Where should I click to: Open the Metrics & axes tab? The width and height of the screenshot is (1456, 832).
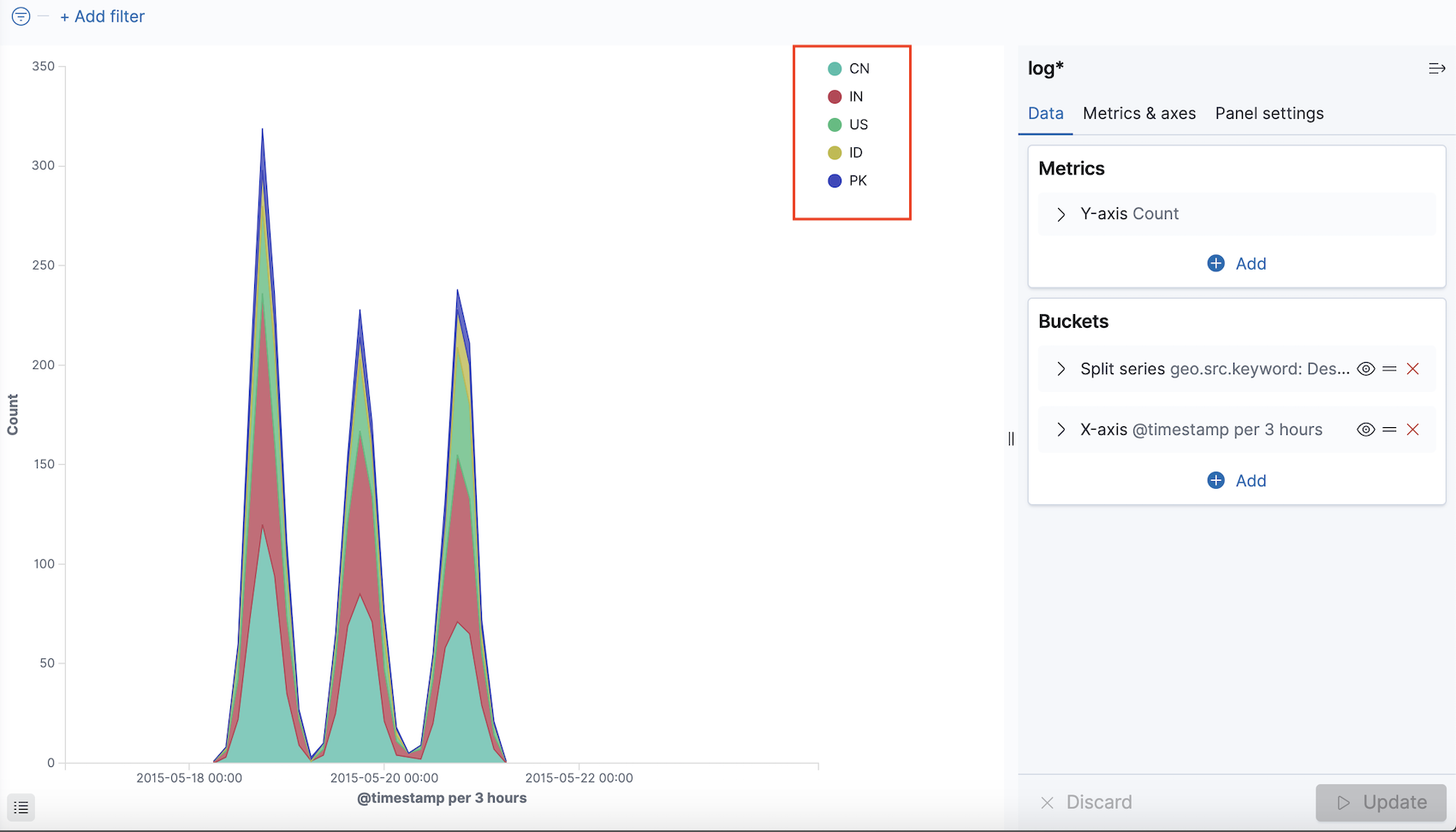click(1138, 113)
